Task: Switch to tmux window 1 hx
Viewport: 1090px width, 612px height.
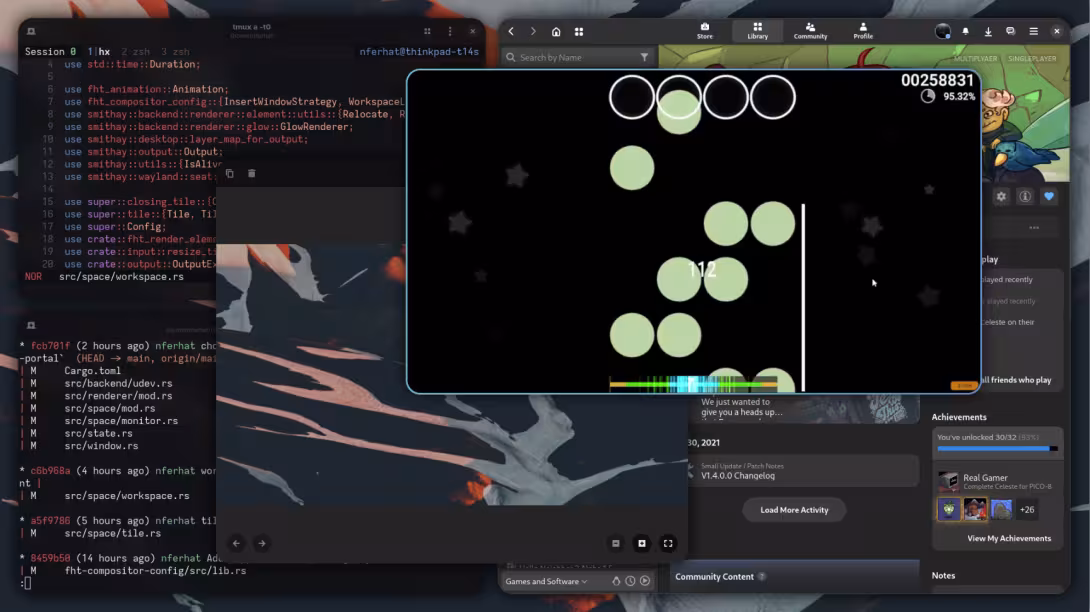Action: (x=99, y=51)
